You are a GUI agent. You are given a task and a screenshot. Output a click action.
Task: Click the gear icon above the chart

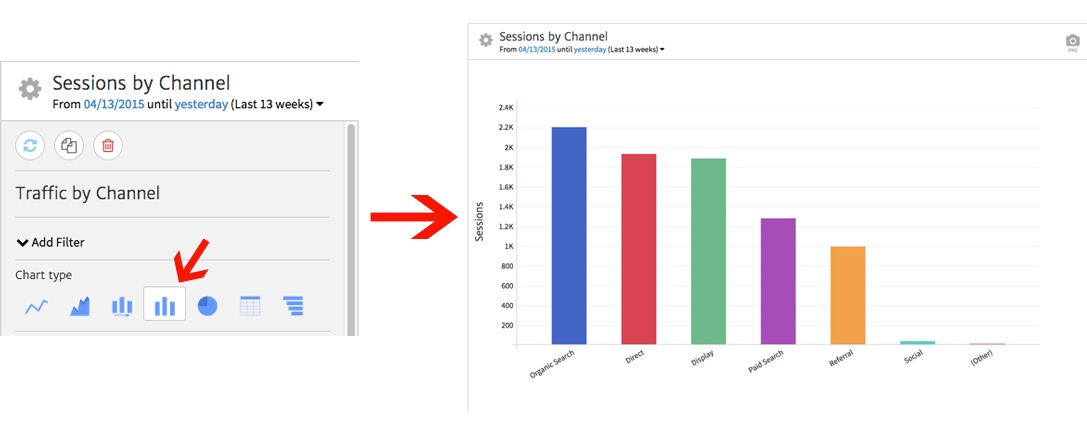tap(486, 40)
